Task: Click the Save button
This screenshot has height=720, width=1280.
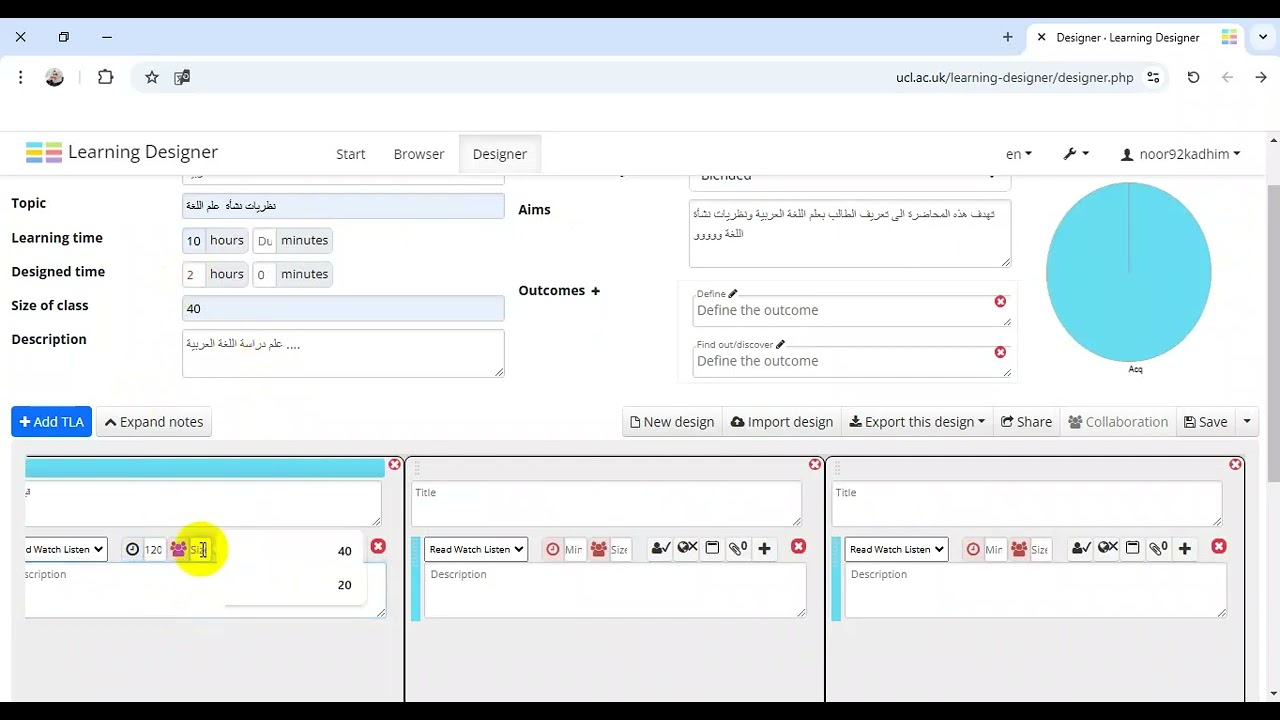Action: tap(1206, 422)
